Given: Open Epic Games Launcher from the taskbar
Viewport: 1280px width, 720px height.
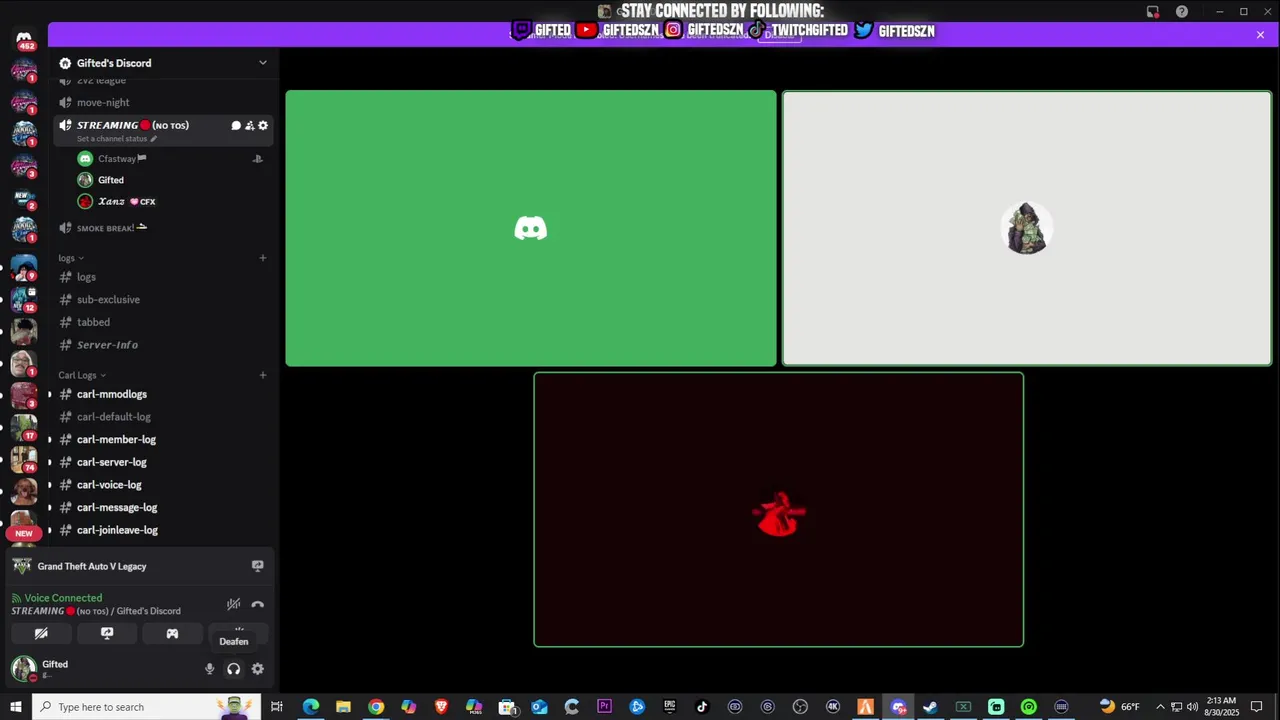Looking at the screenshot, I should click(x=669, y=707).
